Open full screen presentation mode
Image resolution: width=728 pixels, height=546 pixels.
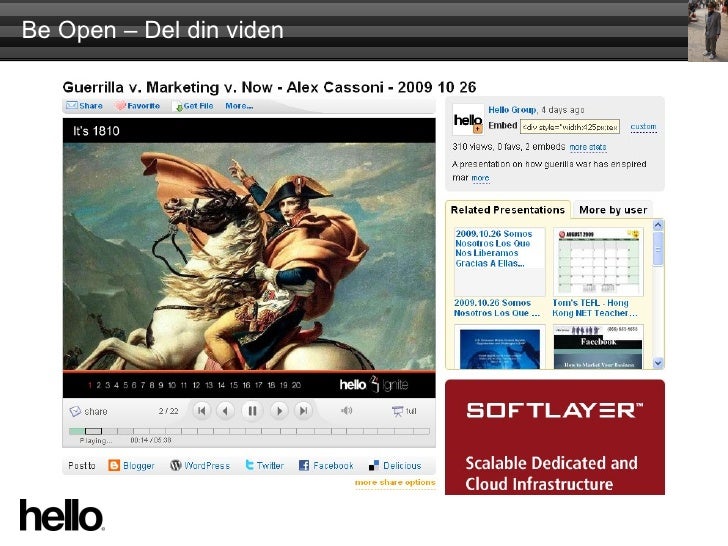404,411
